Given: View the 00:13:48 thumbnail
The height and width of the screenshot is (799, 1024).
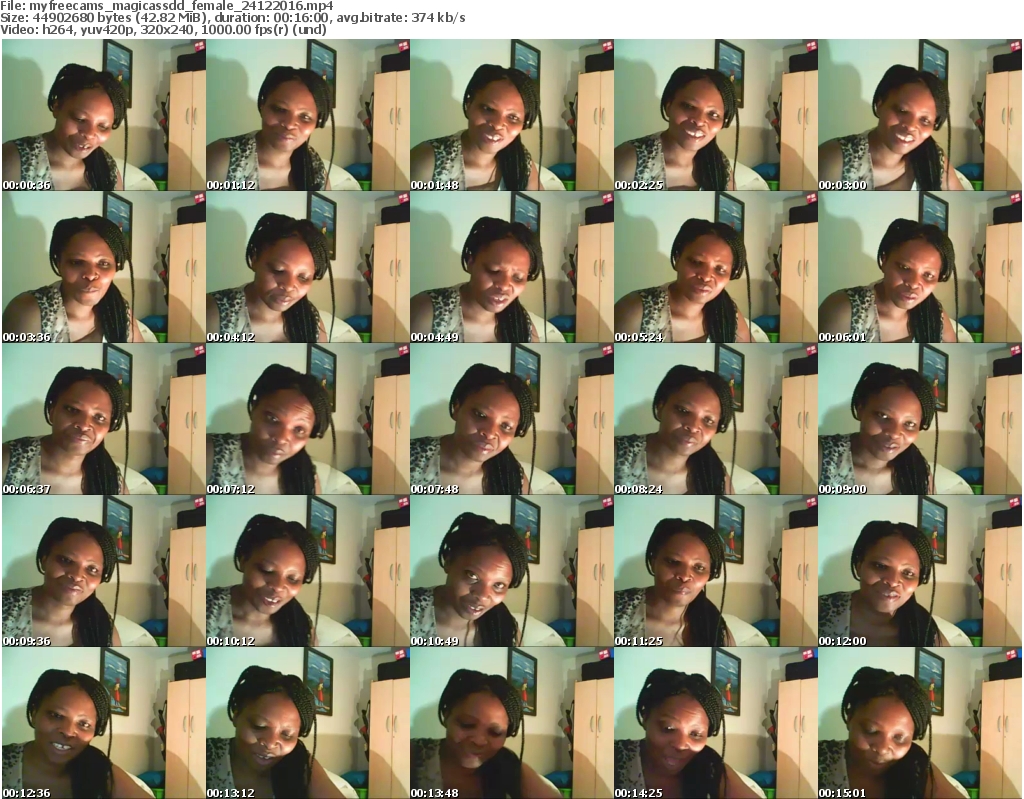Looking at the screenshot, I should [x=511, y=723].
